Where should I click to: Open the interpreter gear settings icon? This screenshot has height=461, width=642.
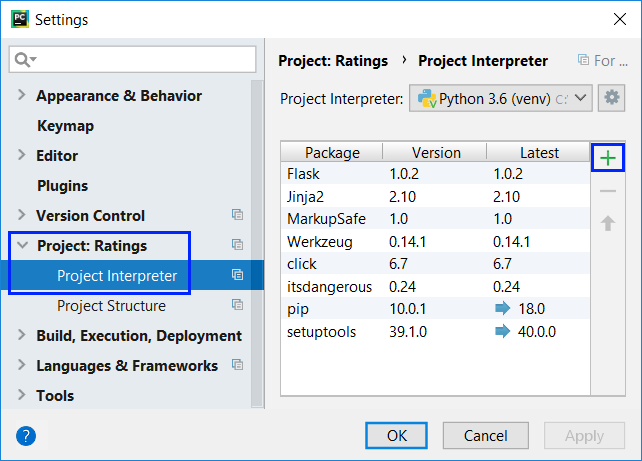pyautogui.click(x=611, y=98)
